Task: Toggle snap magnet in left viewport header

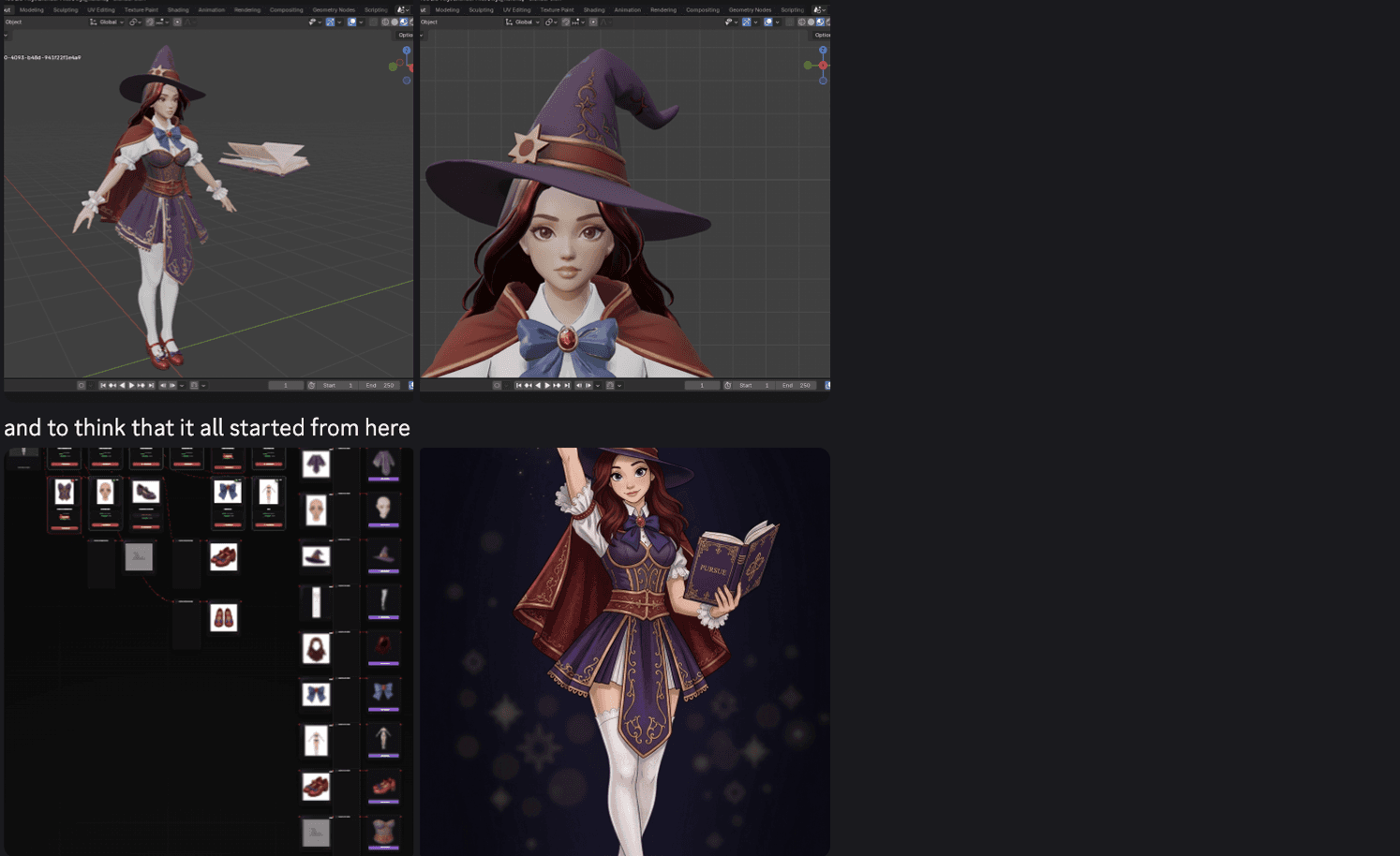Action: (x=150, y=22)
